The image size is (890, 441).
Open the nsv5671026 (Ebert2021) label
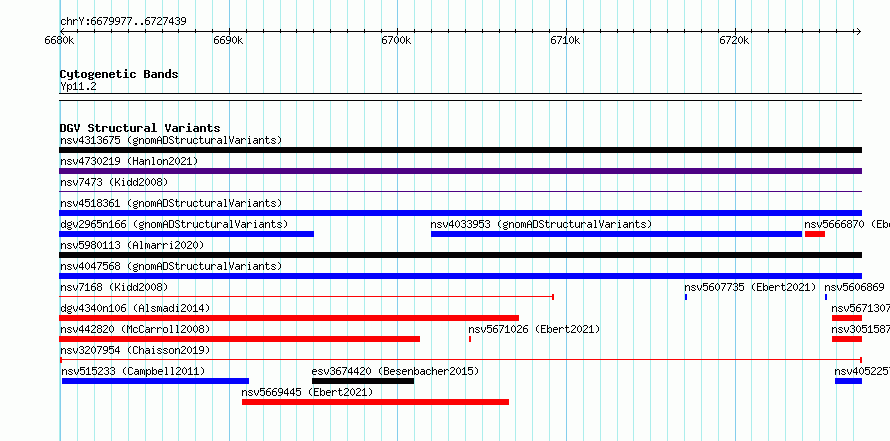(x=534, y=329)
